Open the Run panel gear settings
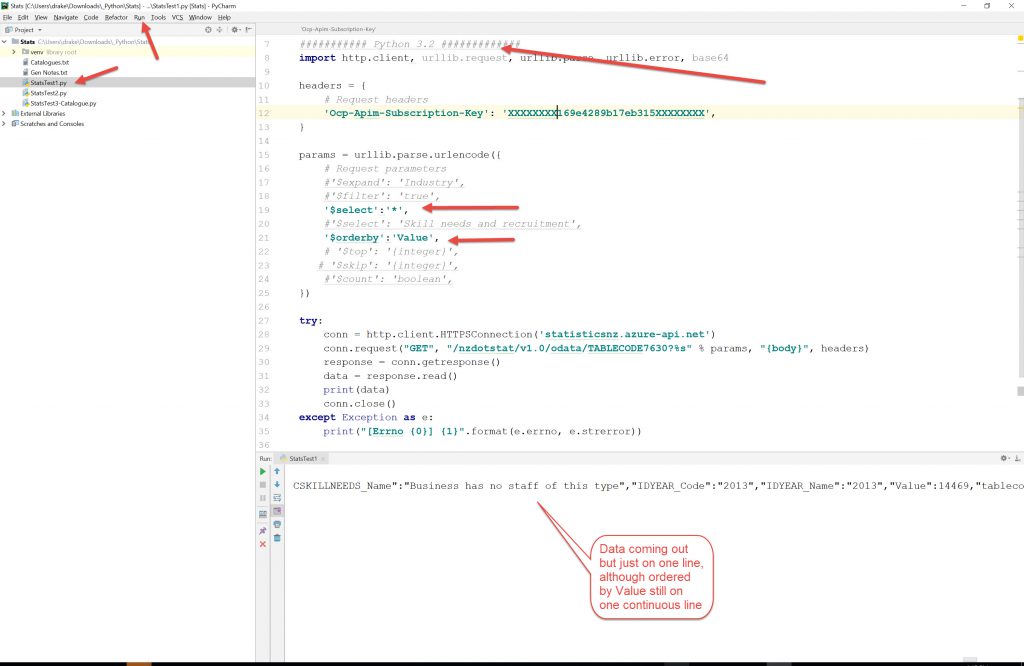1024x666 pixels. pyautogui.click(x=1004, y=458)
